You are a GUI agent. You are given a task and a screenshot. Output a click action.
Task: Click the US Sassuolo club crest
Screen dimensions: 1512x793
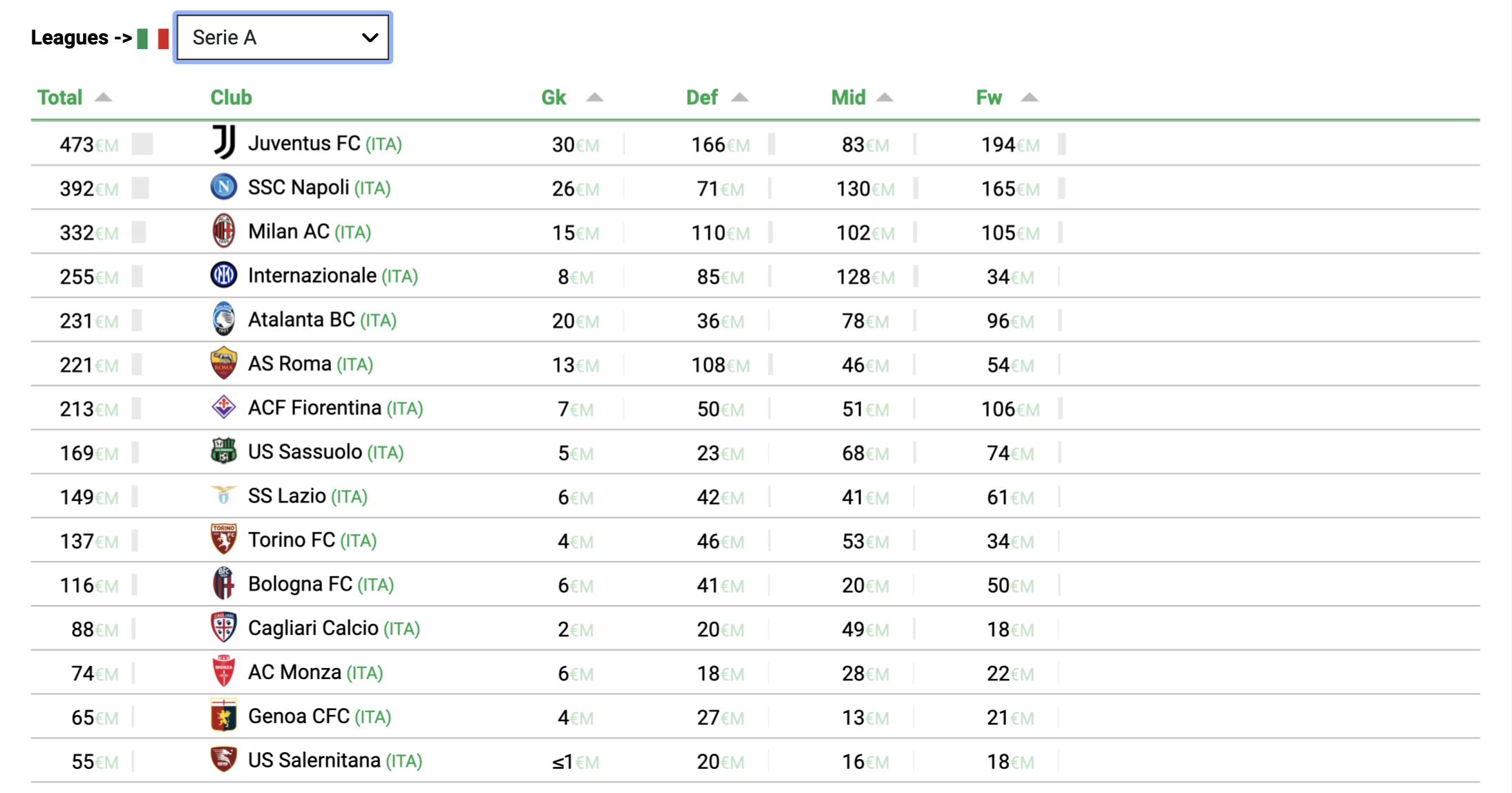pyautogui.click(x=224, y=451)
